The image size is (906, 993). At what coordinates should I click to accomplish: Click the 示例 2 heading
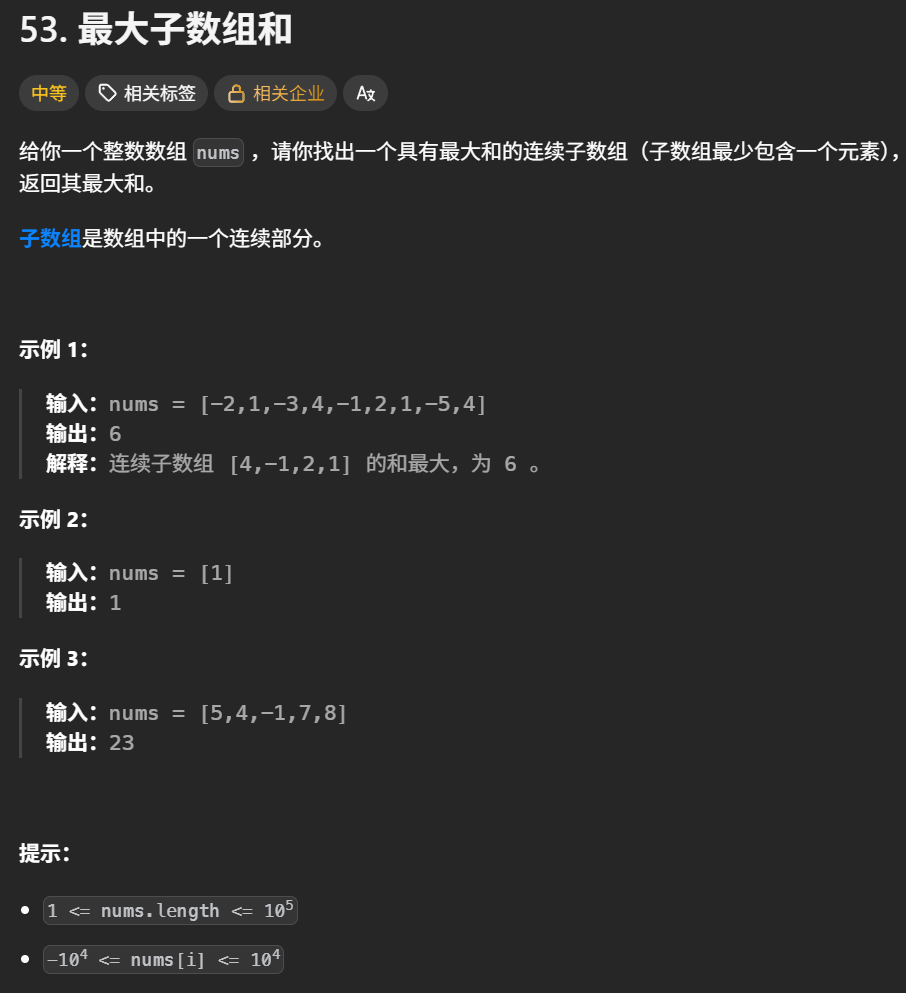tap(54, 519)
